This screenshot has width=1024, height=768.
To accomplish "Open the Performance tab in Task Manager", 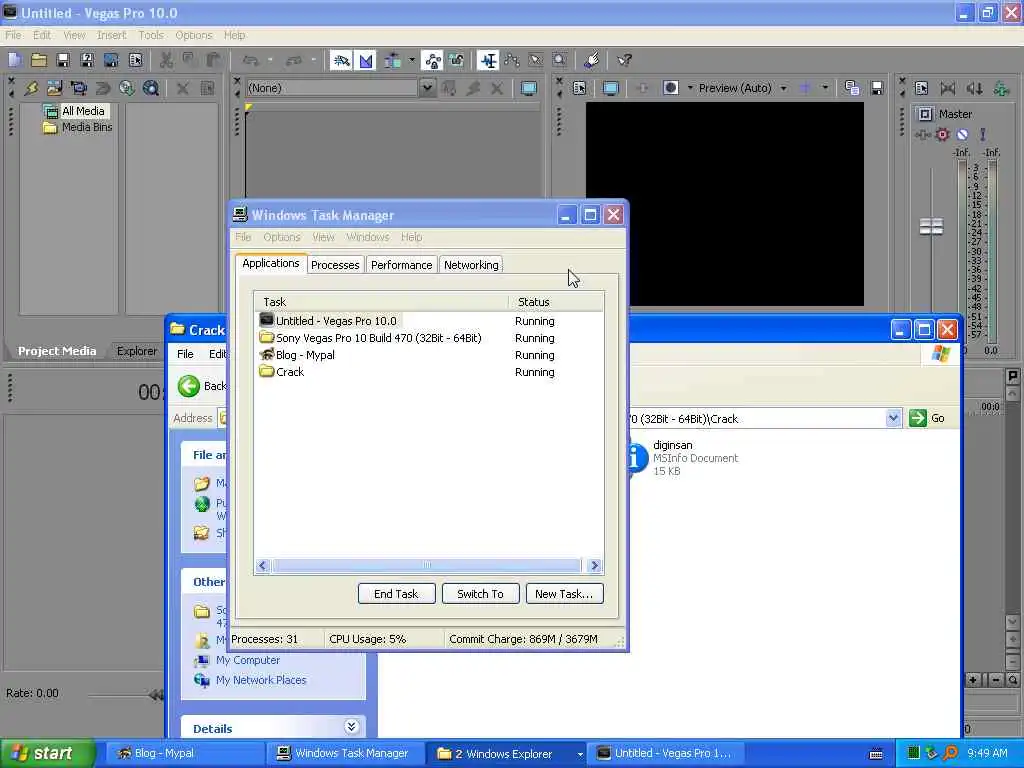I will [x=401, y=265].
